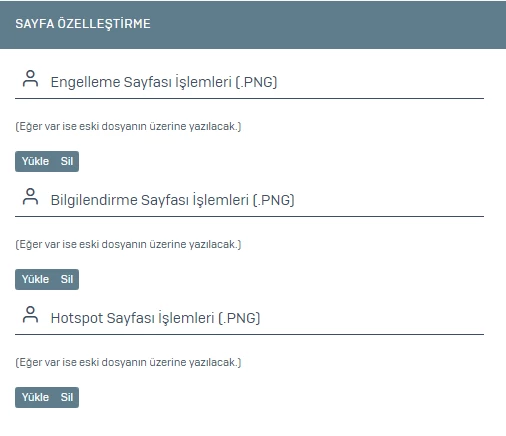506x436 pixels.
Task: Click the user icon beside Engelleme Sayfası İşlemleri
Action: click(30, 79)
